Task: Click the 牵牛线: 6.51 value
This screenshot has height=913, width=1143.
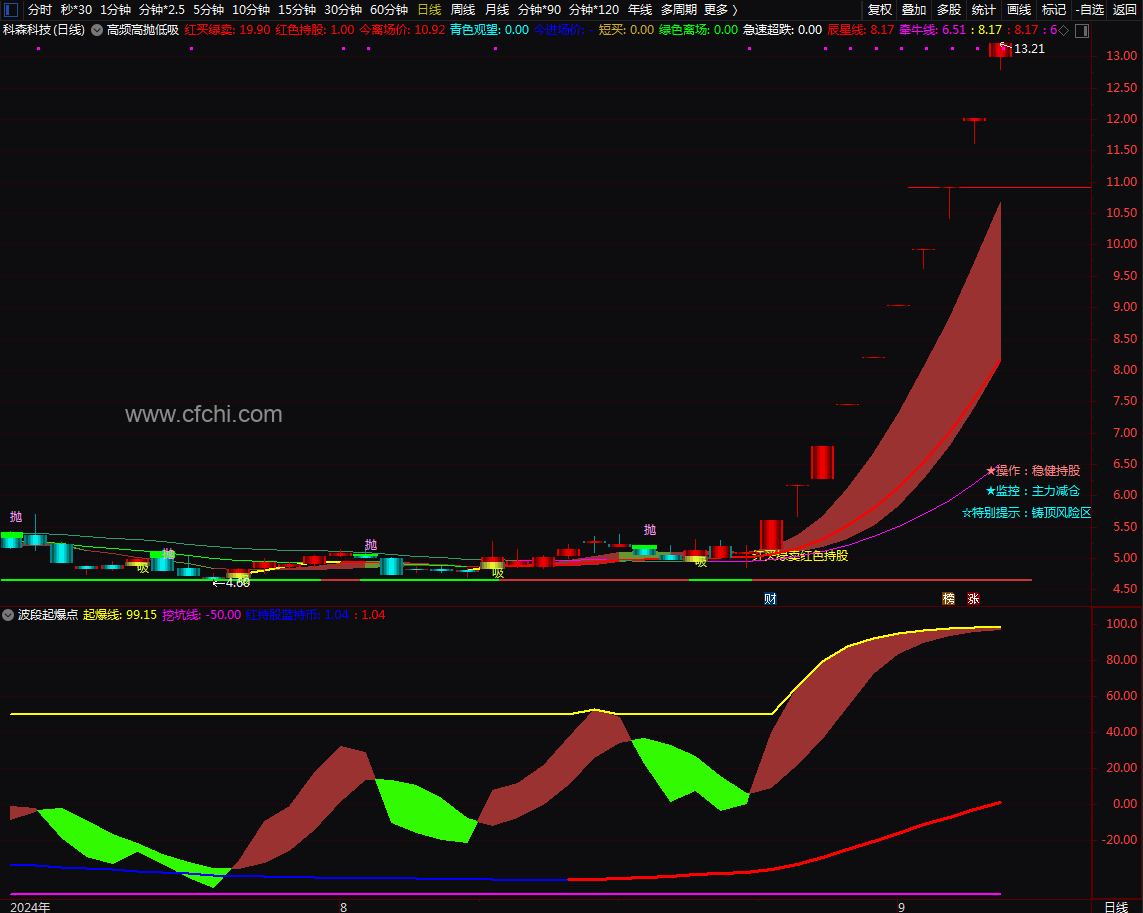Action: coord(932,30)
